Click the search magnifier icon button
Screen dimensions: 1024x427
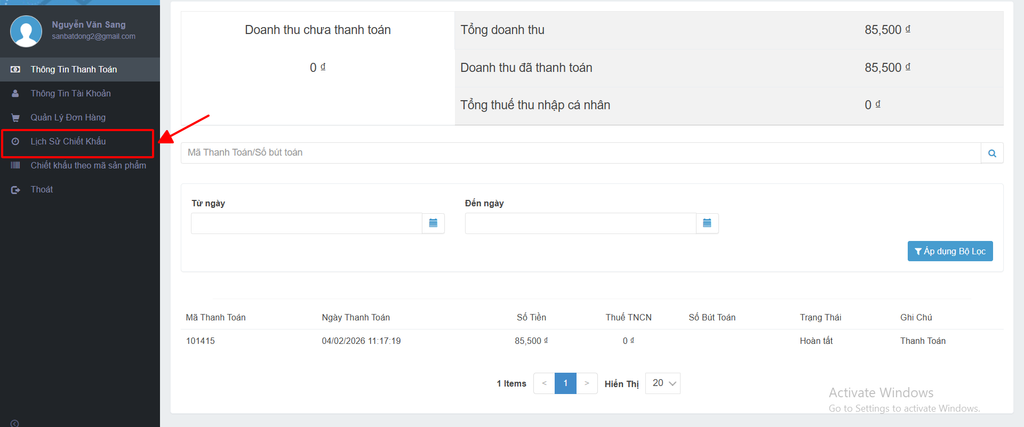(x=992, y=153)
